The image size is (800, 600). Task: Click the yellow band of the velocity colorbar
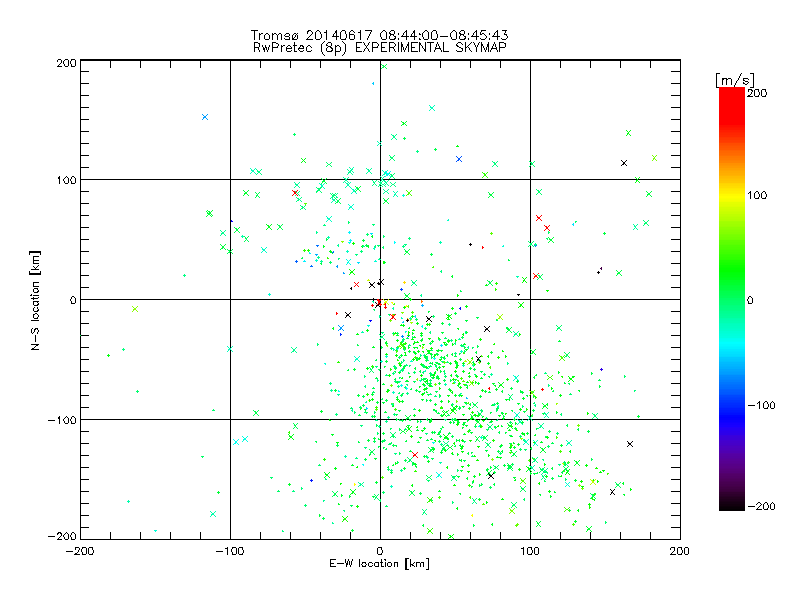point(732,195)
